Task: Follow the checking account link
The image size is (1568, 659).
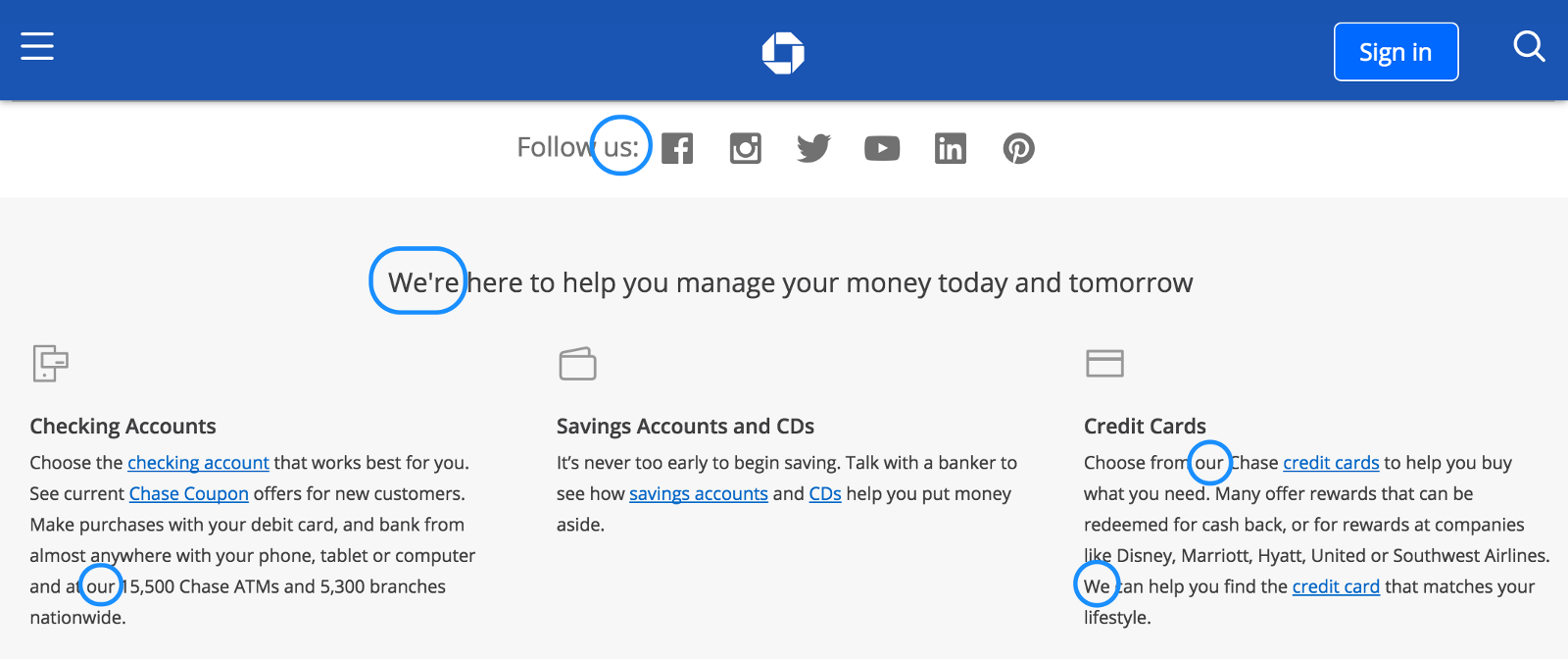Action: click(x=198, y=463)
